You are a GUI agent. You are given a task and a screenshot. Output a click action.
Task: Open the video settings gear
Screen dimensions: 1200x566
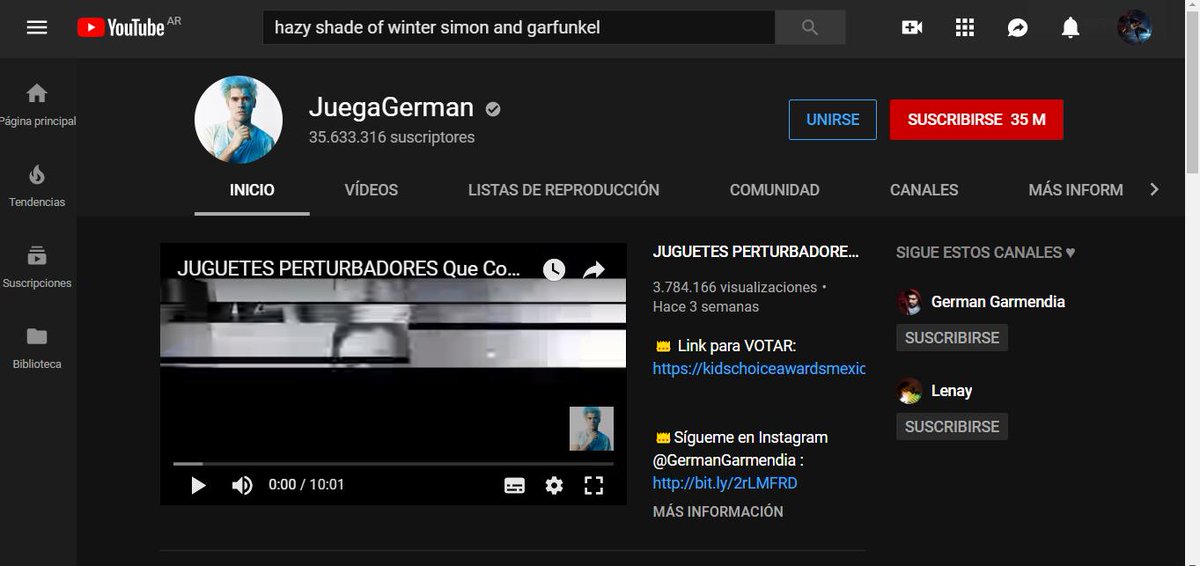click(554, 485)
